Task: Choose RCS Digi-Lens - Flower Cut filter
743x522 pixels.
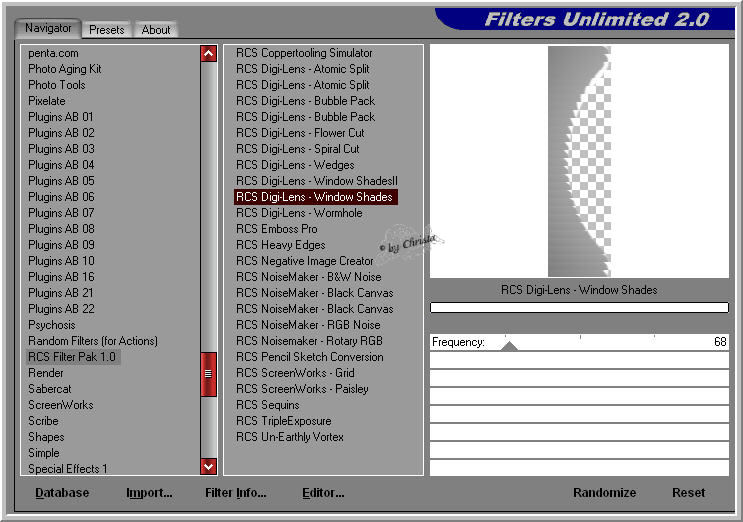Action: coord(300,133)
